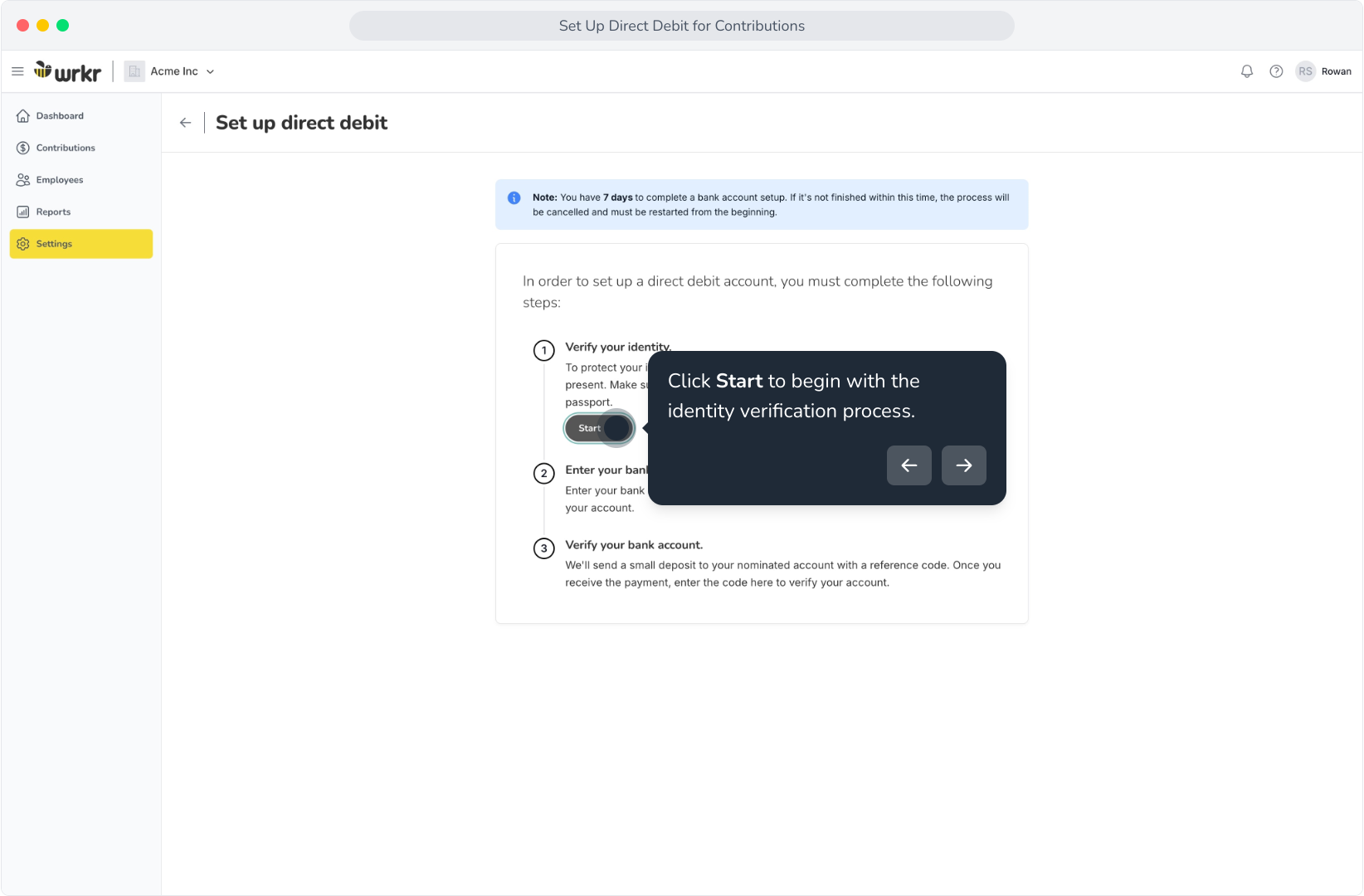Open the Rowan user menu
The image size is (1364, 896).
[x=1336, y=71]
